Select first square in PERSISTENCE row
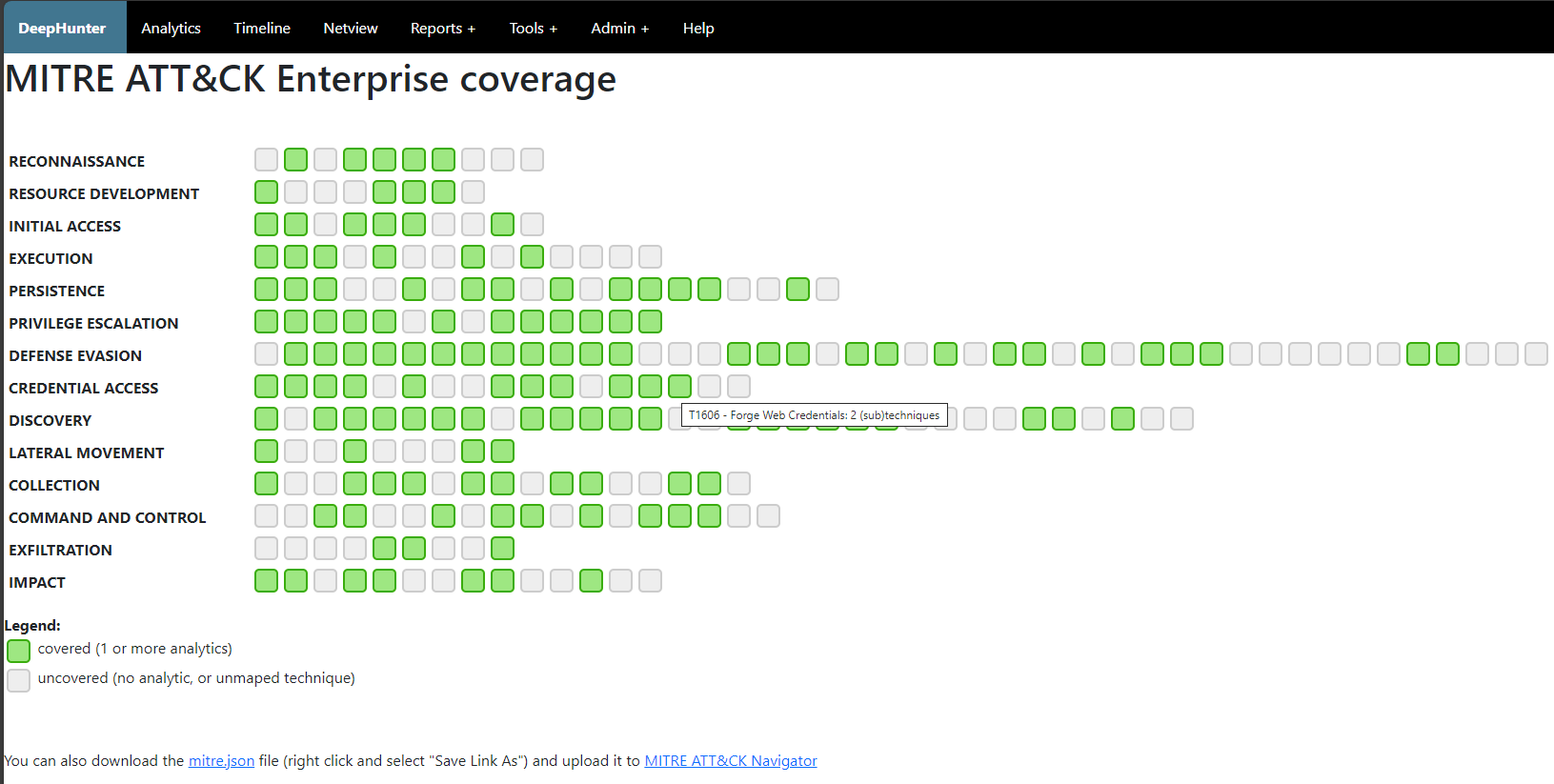Image resolution: width=1554 pixels, height=784 pixels. tap(267, 289)
